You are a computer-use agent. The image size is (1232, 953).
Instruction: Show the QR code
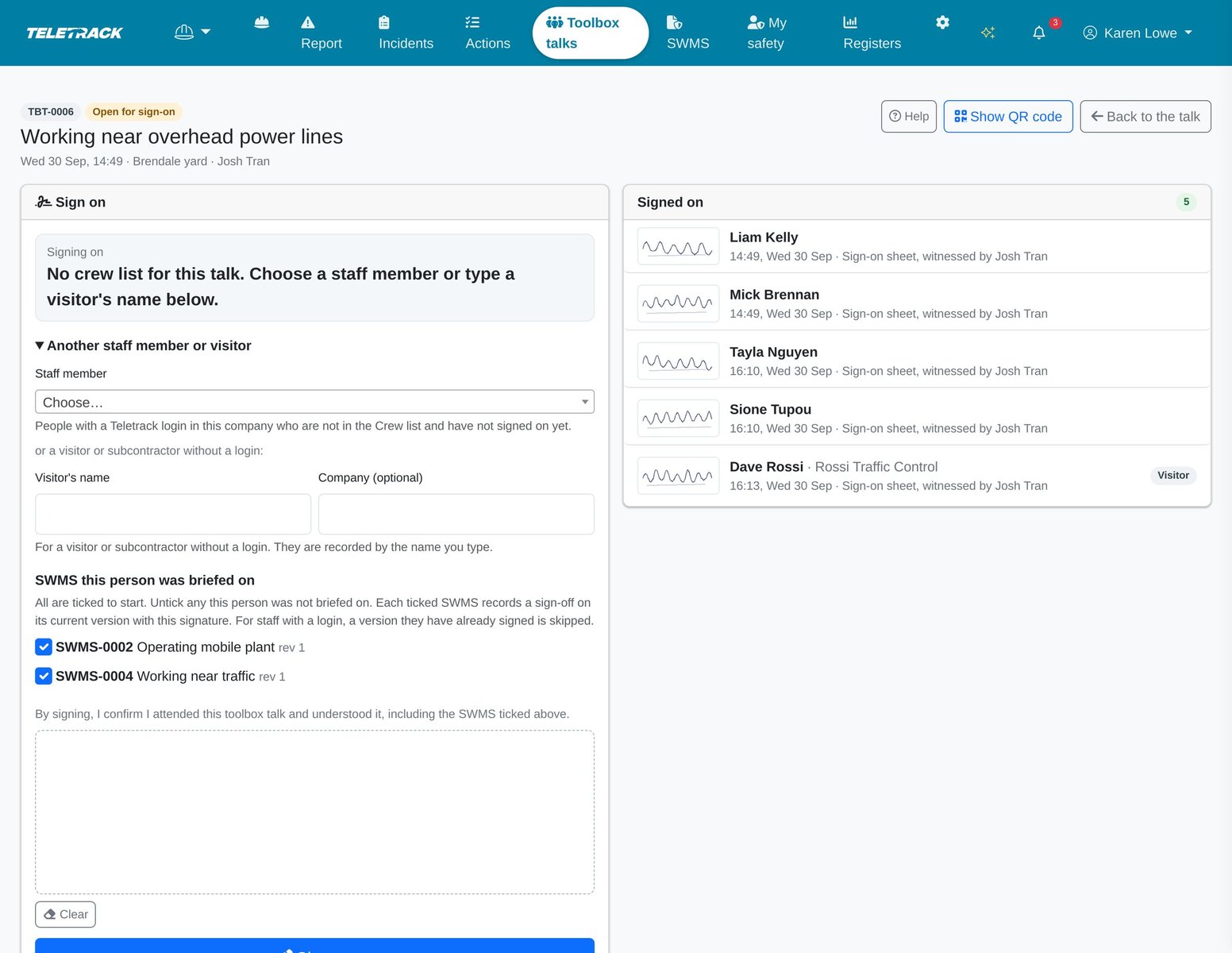tap(1008, 117)
